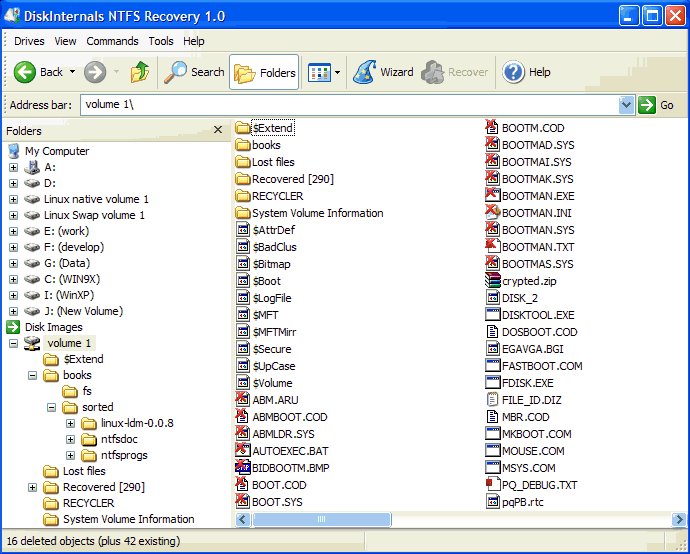Viewport: 690px width, 554px height.
Task: Select the Recovered [290] folder icon in file list
Action: coord(243,179)
